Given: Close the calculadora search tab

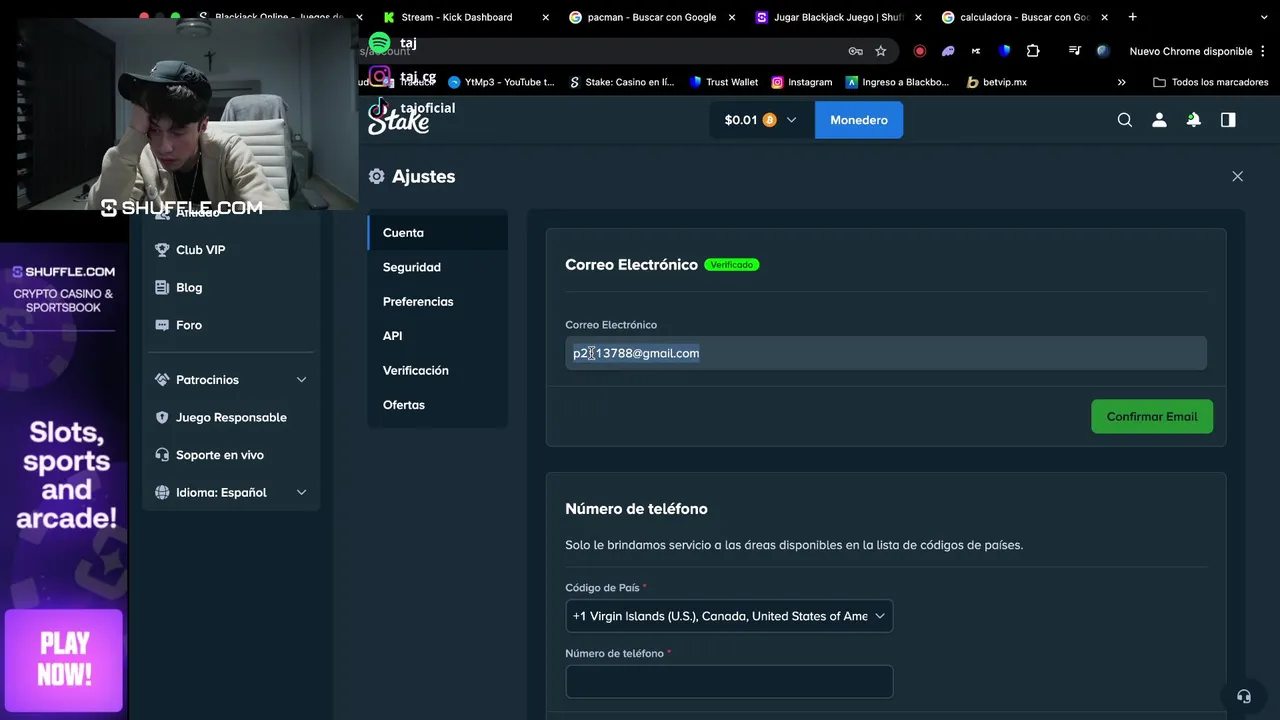Looking at the screenshot, I should tap(1105, 17).
